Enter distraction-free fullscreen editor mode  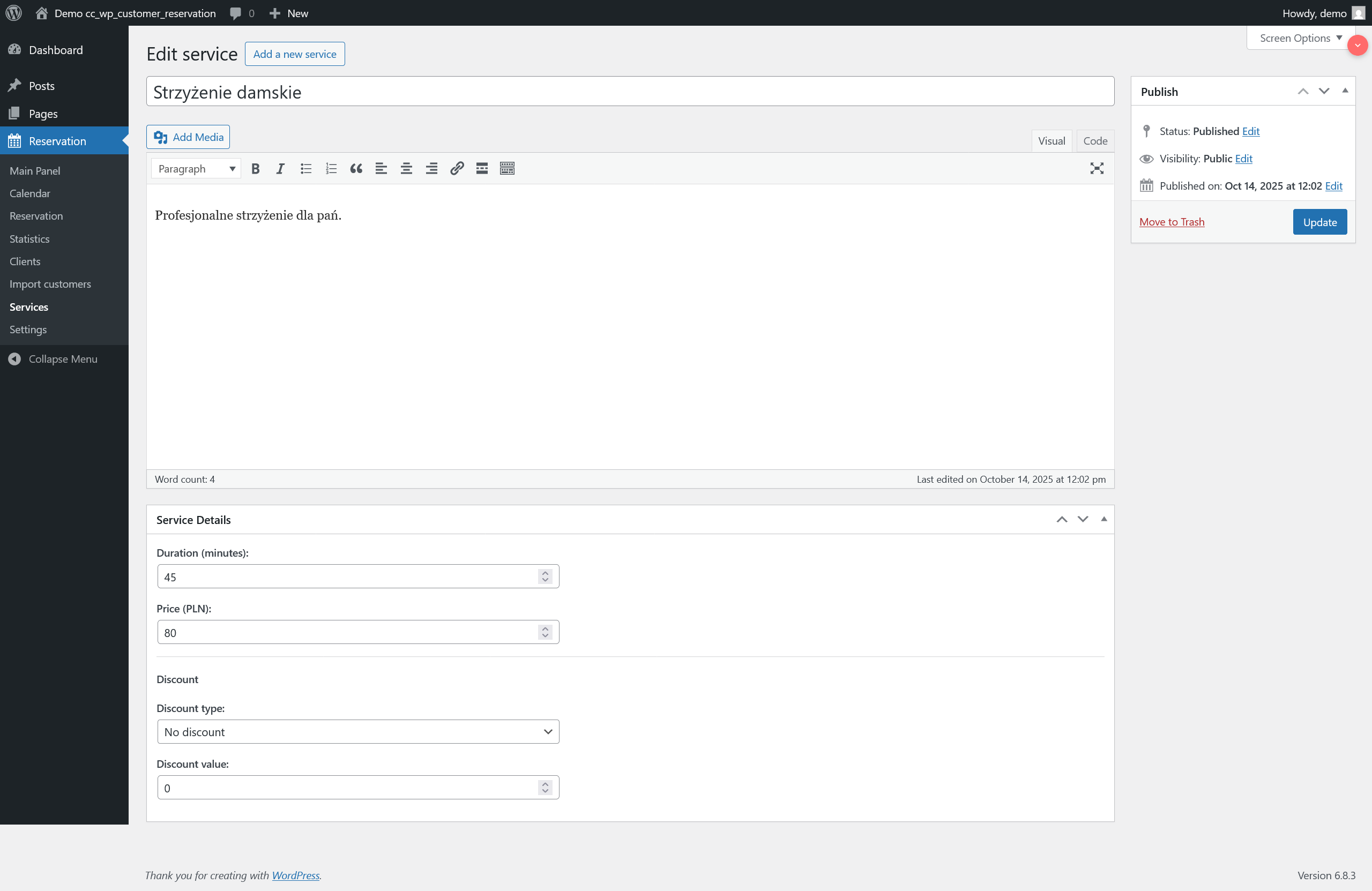click(x=1097, y=168)
